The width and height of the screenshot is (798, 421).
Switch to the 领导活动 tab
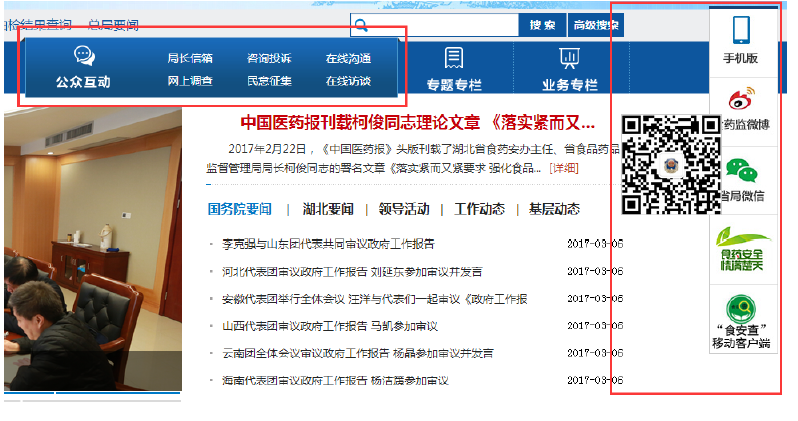[x=404, y=209]
